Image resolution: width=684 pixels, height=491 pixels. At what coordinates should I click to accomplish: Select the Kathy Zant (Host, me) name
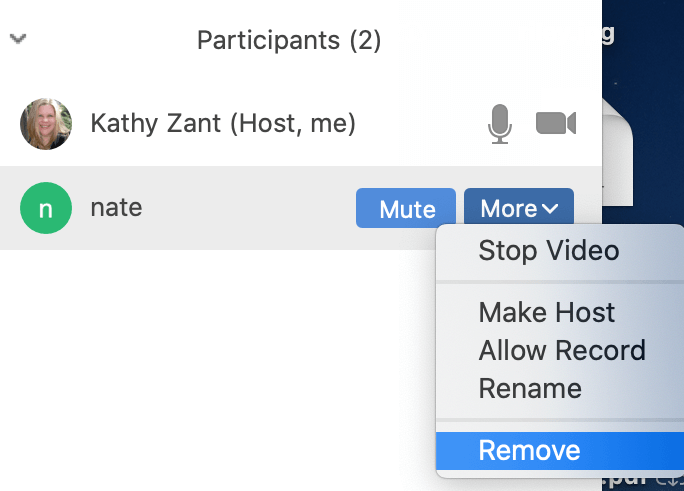click(x=222, y=124)
